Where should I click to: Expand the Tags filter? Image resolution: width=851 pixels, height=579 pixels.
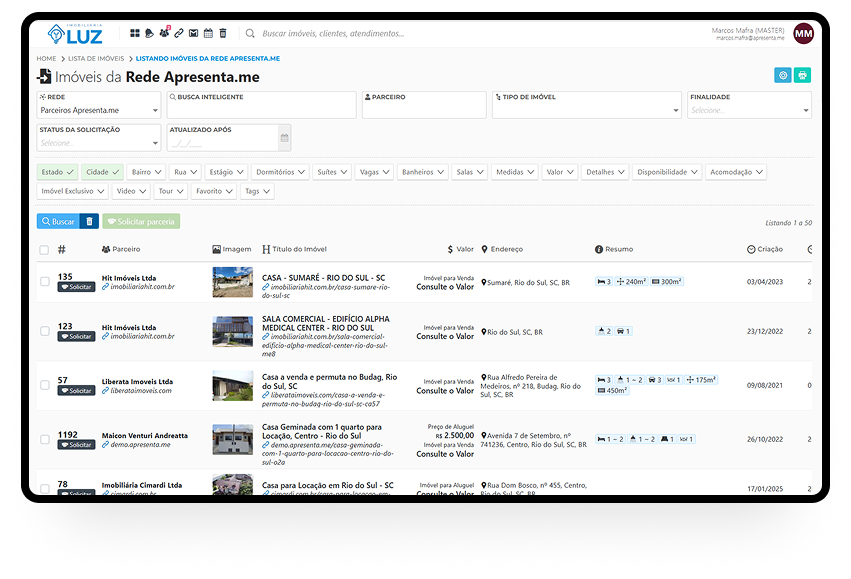tap(257, 191)
